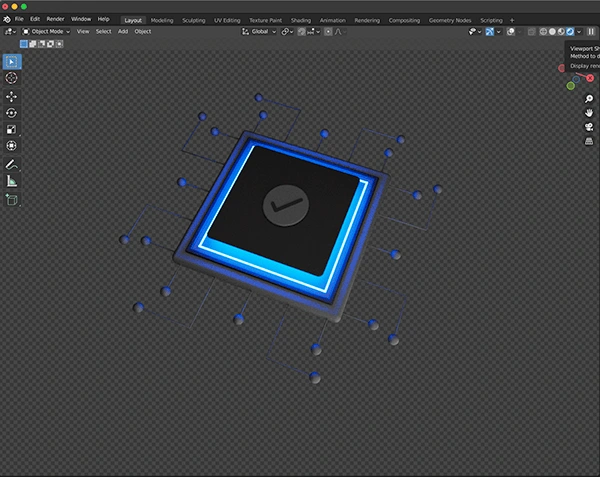Click the Zoom viewport magnifier icon
The image size is (600, 477).
tap(589, 99)
